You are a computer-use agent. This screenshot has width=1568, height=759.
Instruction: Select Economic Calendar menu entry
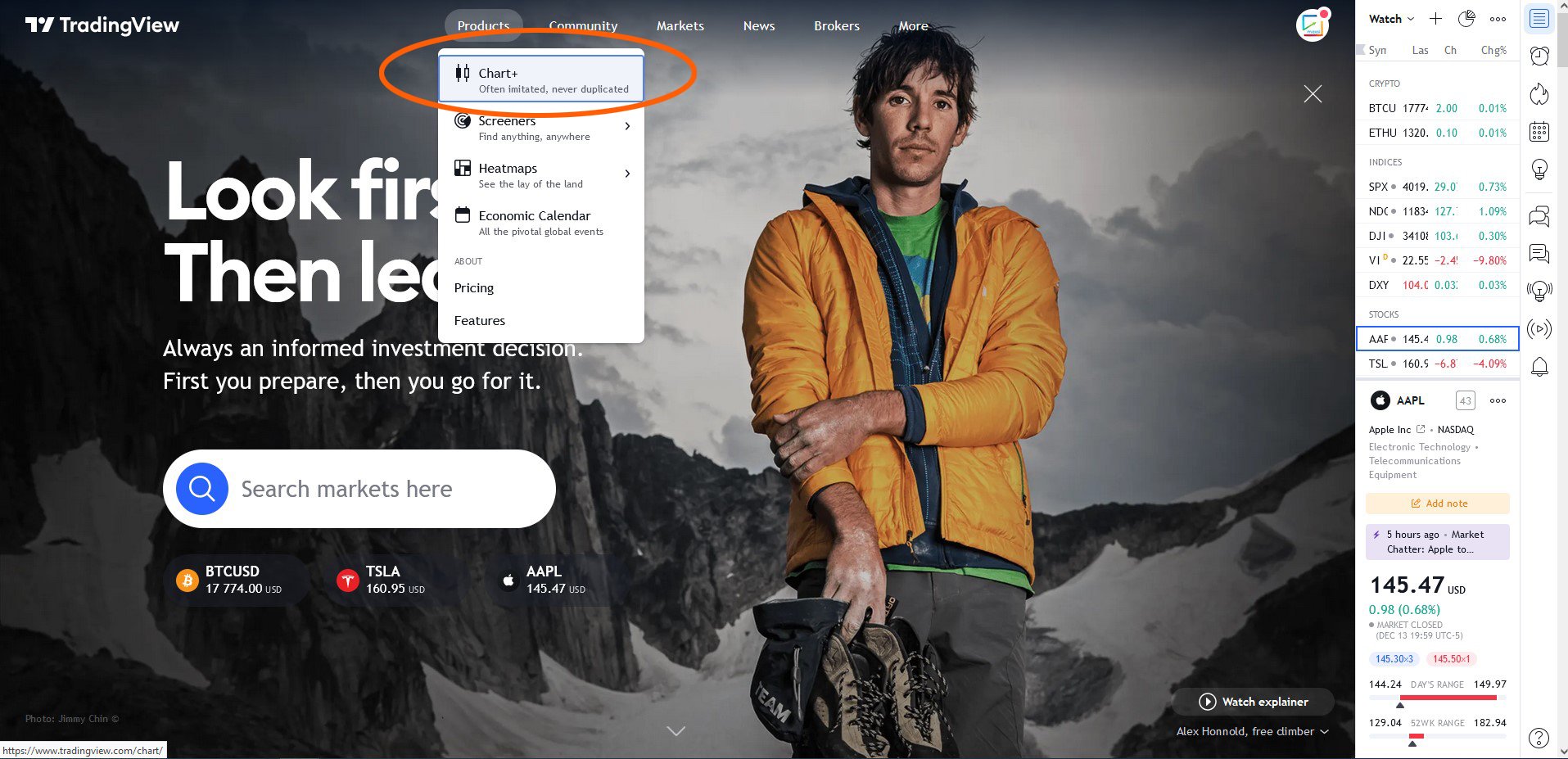click(x=541, y=222)
